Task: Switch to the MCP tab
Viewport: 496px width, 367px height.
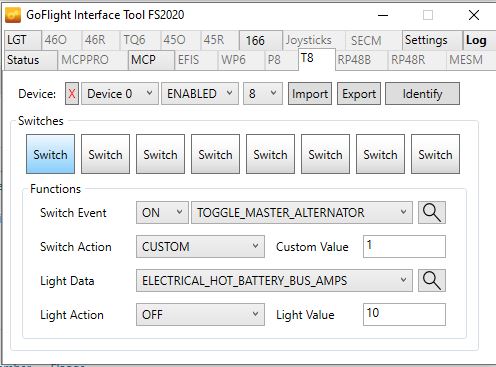Action: click(151, 60)
